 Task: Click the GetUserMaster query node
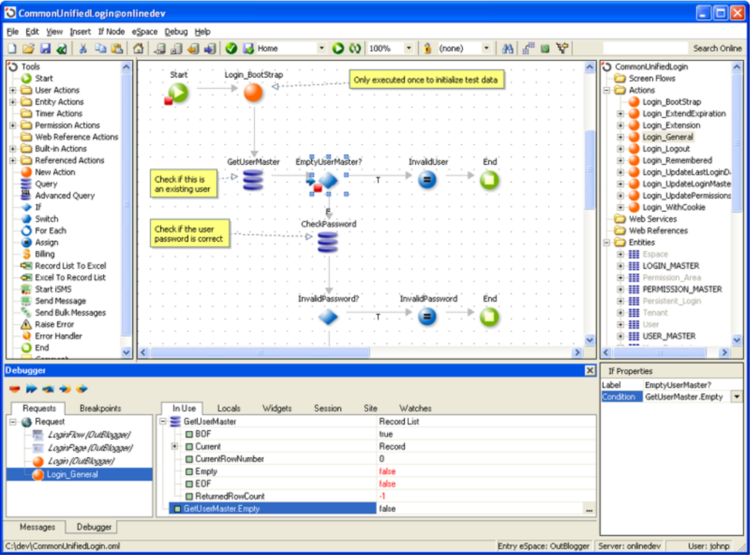pyautogui.click(x=253, y=180)
